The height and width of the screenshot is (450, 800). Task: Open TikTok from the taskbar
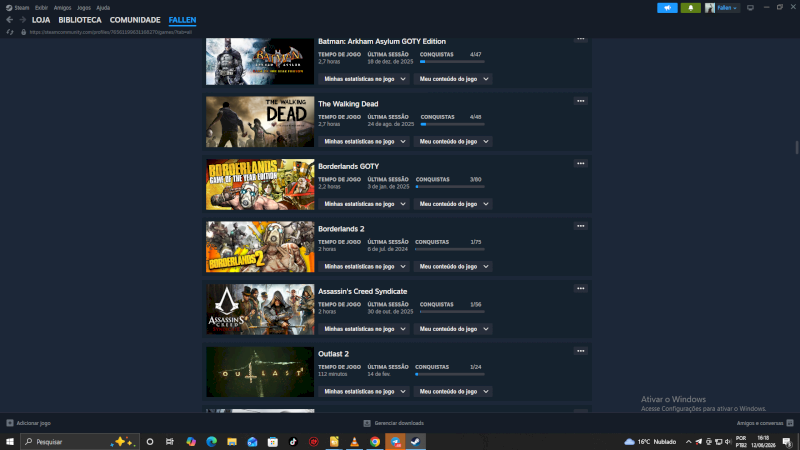[x=293, y=442]
